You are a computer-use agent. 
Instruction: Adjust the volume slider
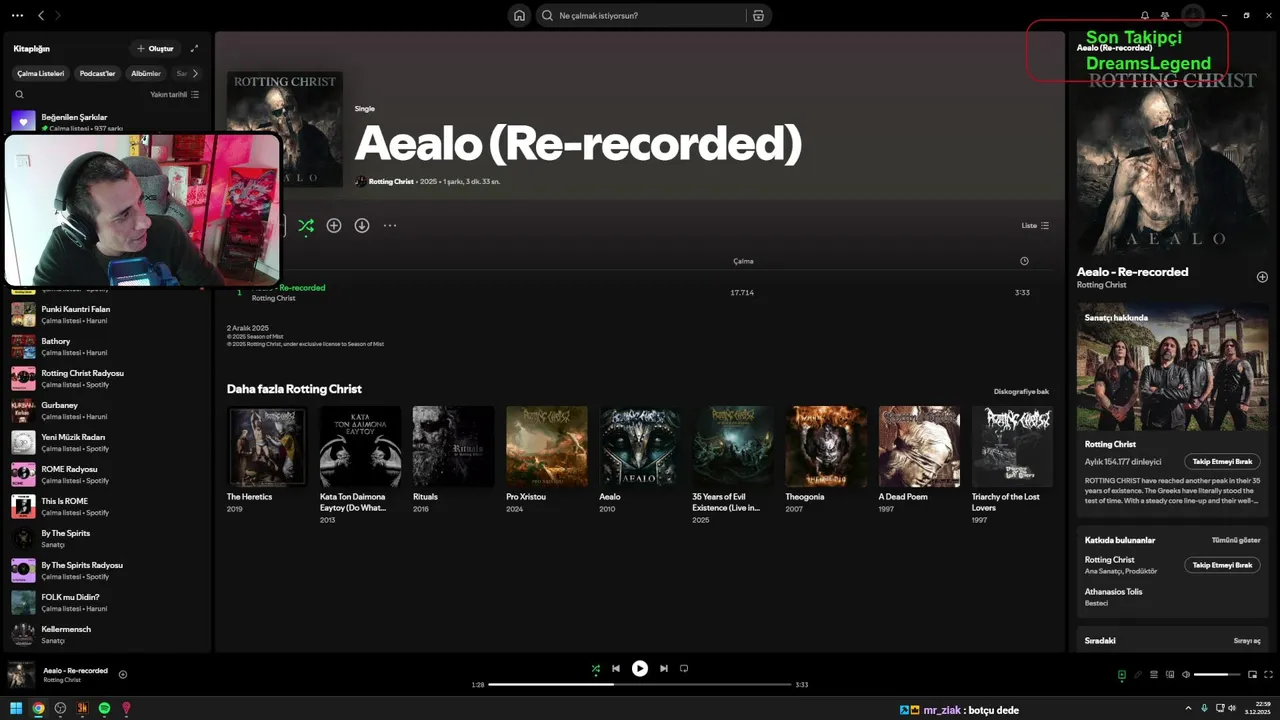[1217, 675]
